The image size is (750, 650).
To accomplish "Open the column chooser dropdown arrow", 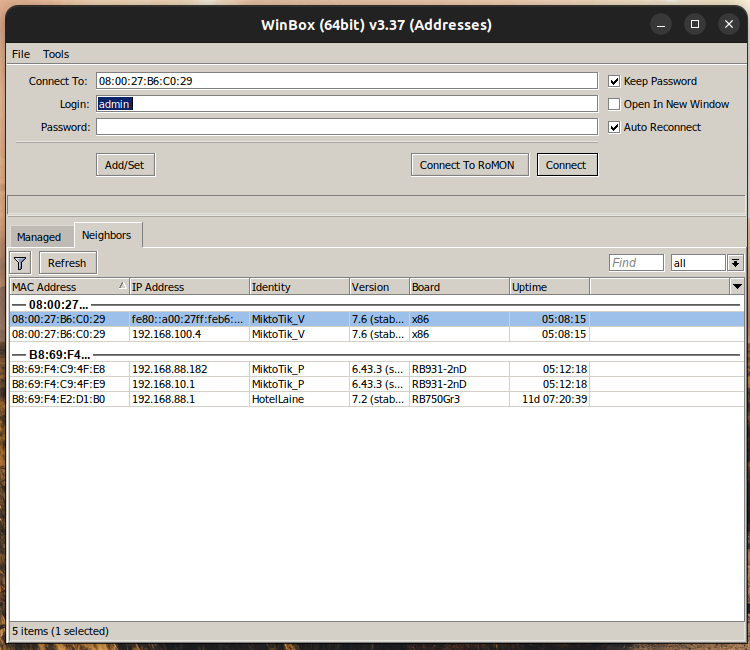I will pyautogui.click(x=737, y=286).
